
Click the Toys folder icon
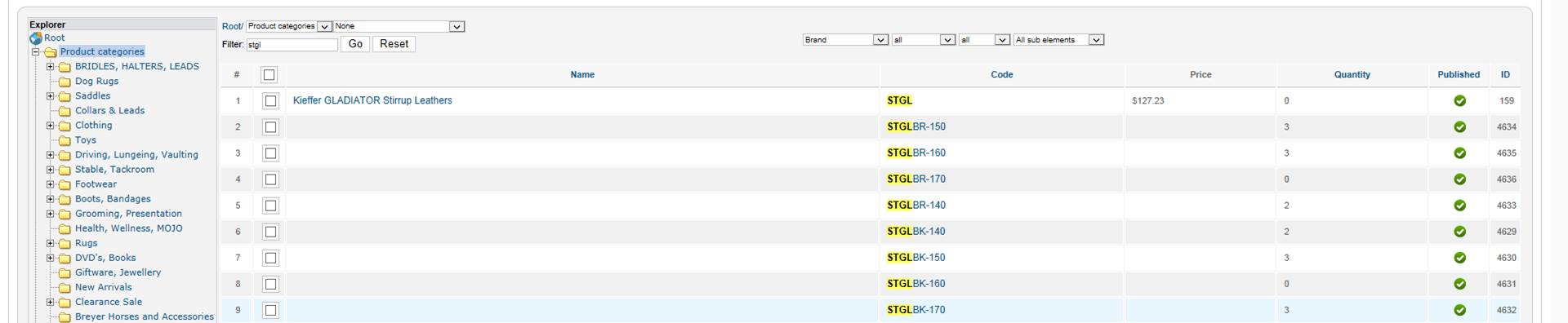tap(65, 140)
